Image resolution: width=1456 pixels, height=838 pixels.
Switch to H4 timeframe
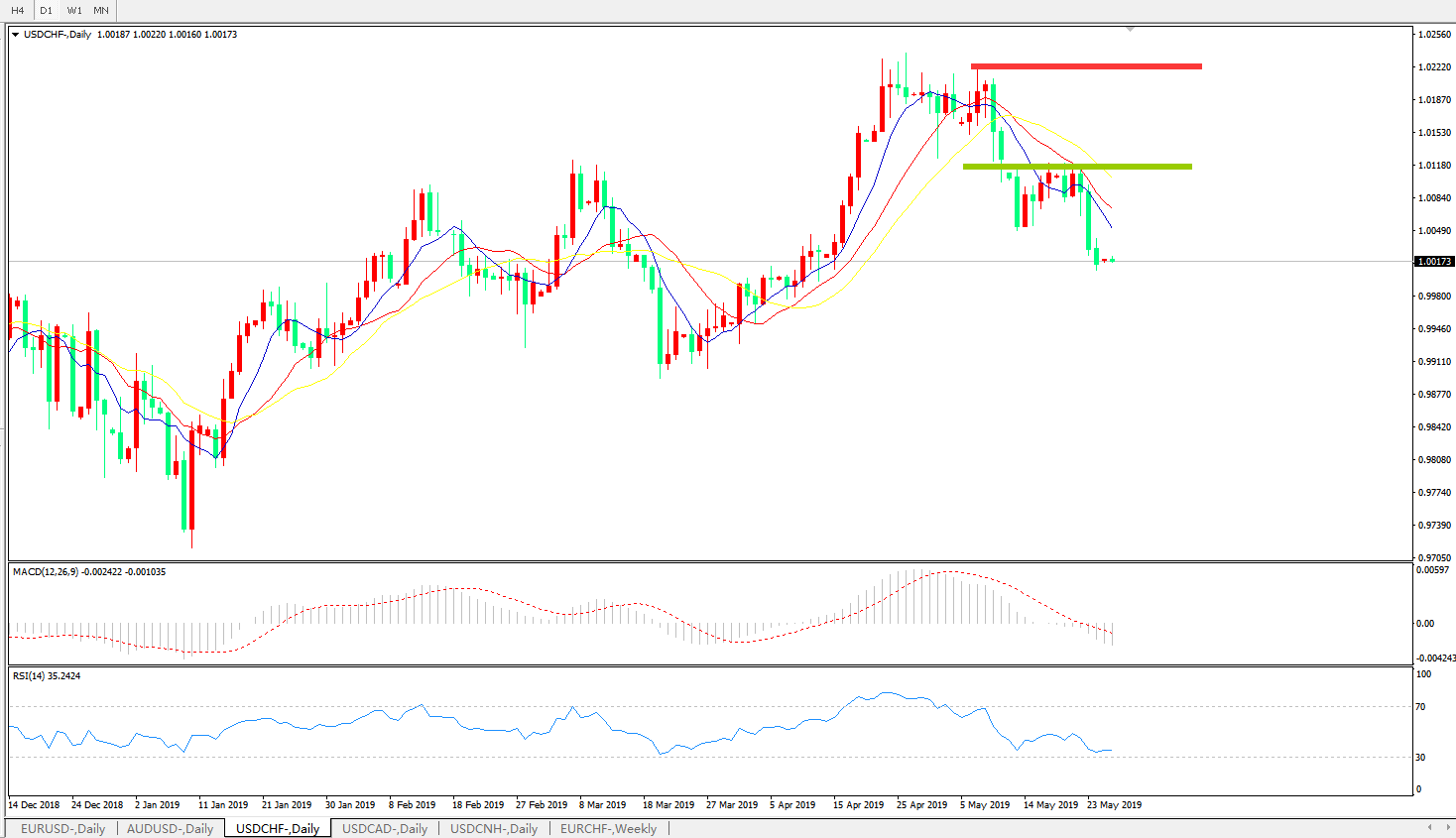(x=18, y=10)
